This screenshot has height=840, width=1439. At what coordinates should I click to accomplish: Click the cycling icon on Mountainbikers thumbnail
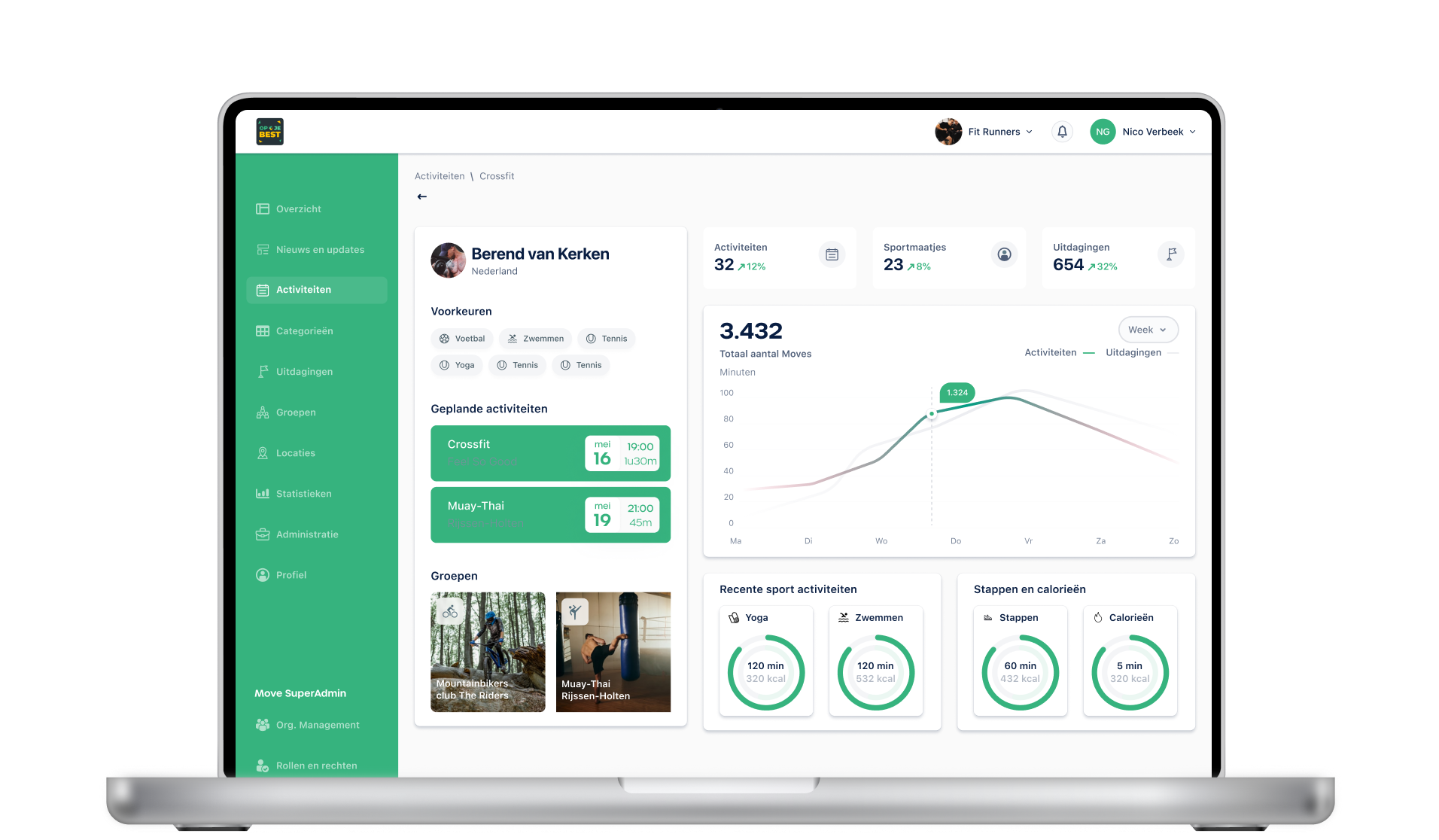pyautogui.click(x=450, y=611)
